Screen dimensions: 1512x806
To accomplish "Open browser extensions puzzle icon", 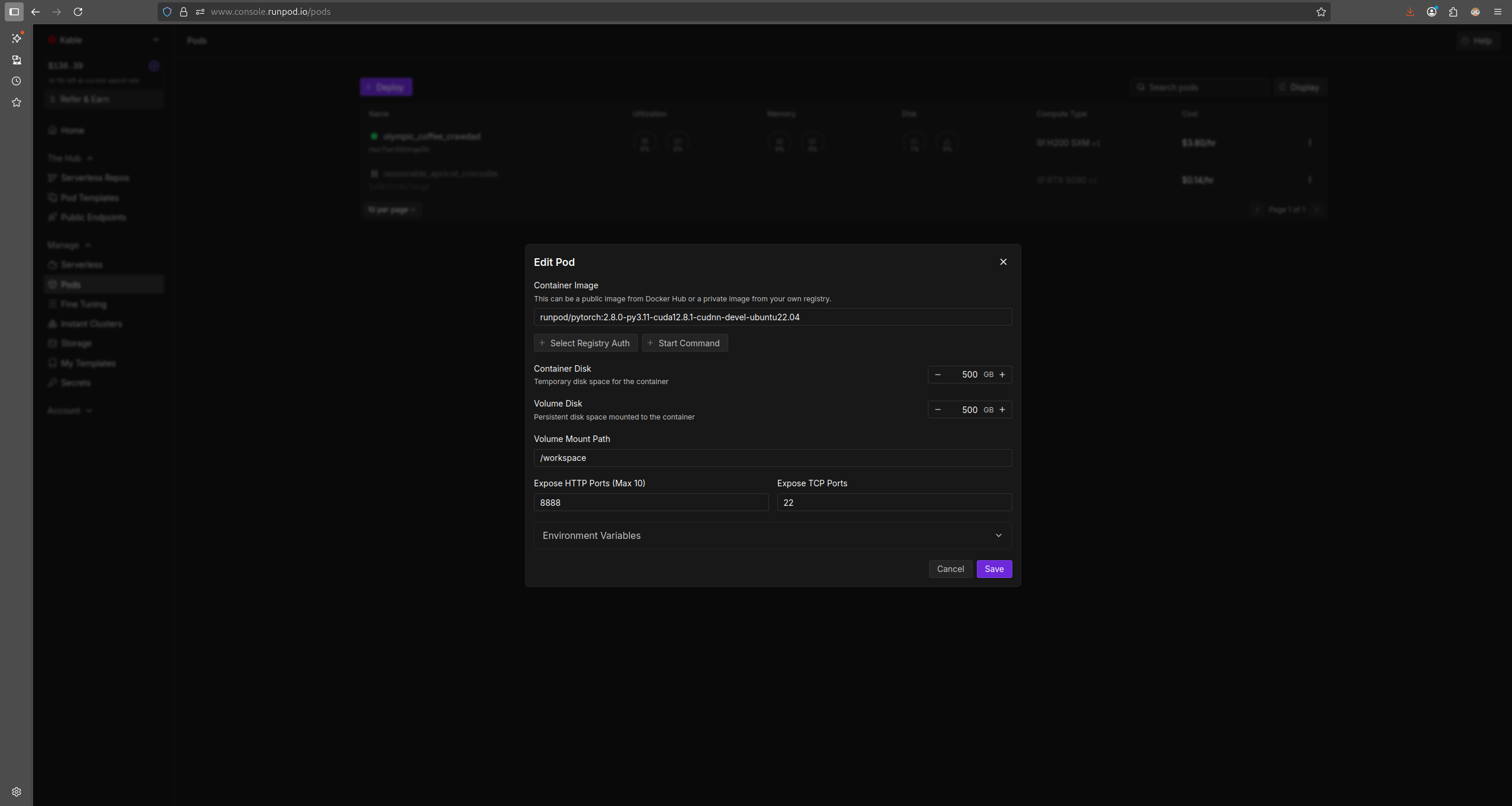I will [x=1453, y=12].
